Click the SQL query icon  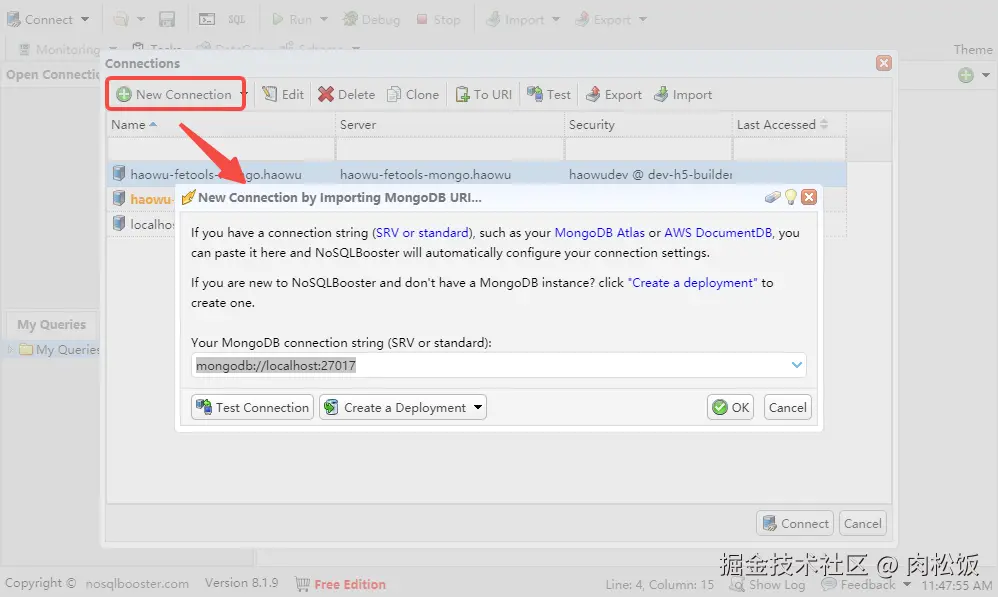(x=237, y=20)
